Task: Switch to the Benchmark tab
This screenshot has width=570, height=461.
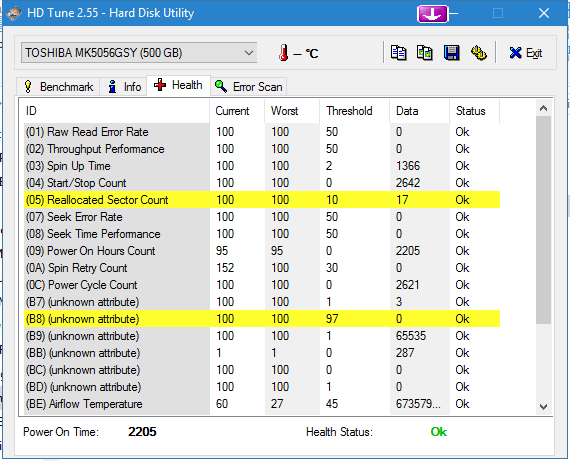Action: pyautogui.click(x=58, y=87)
